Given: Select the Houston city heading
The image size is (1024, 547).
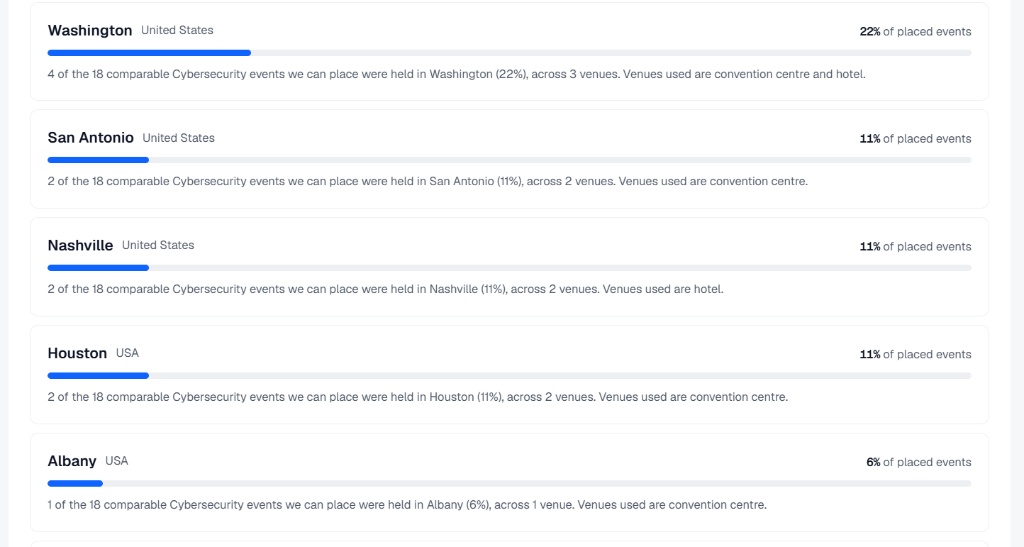Looking at the screenshot, I should coord(77,353).
